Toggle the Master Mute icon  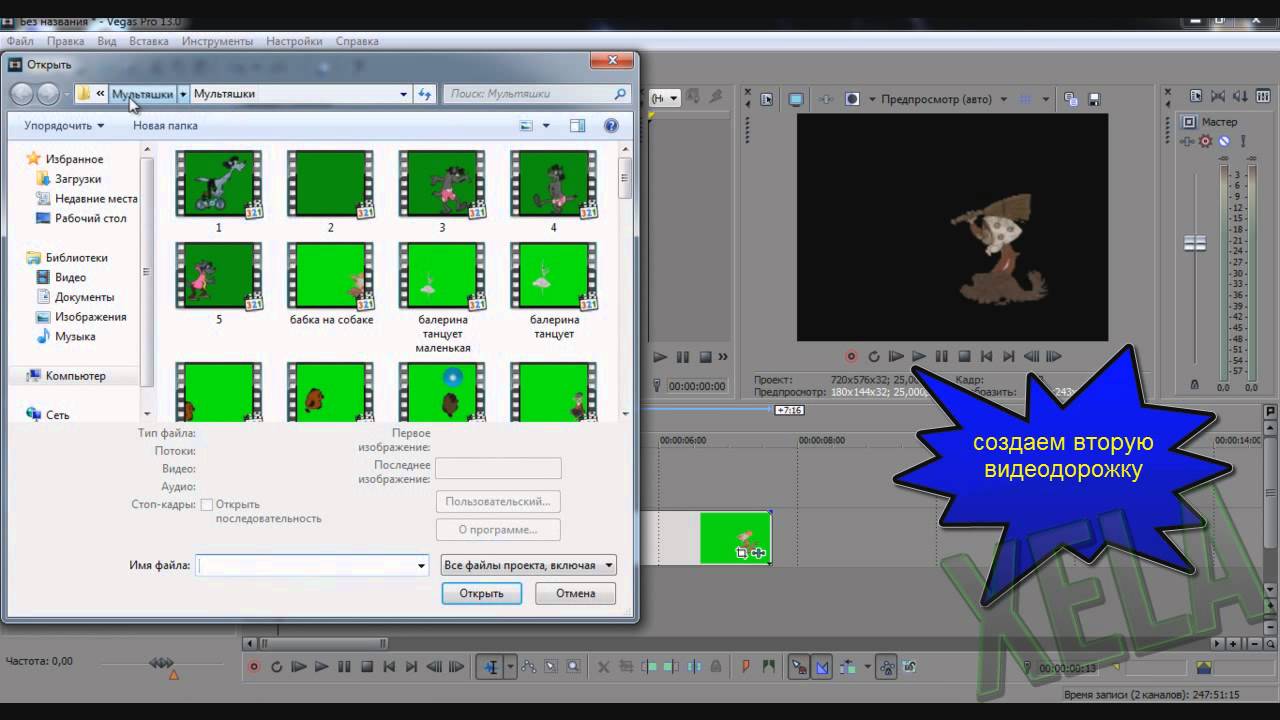click(x=1223, y=141)
